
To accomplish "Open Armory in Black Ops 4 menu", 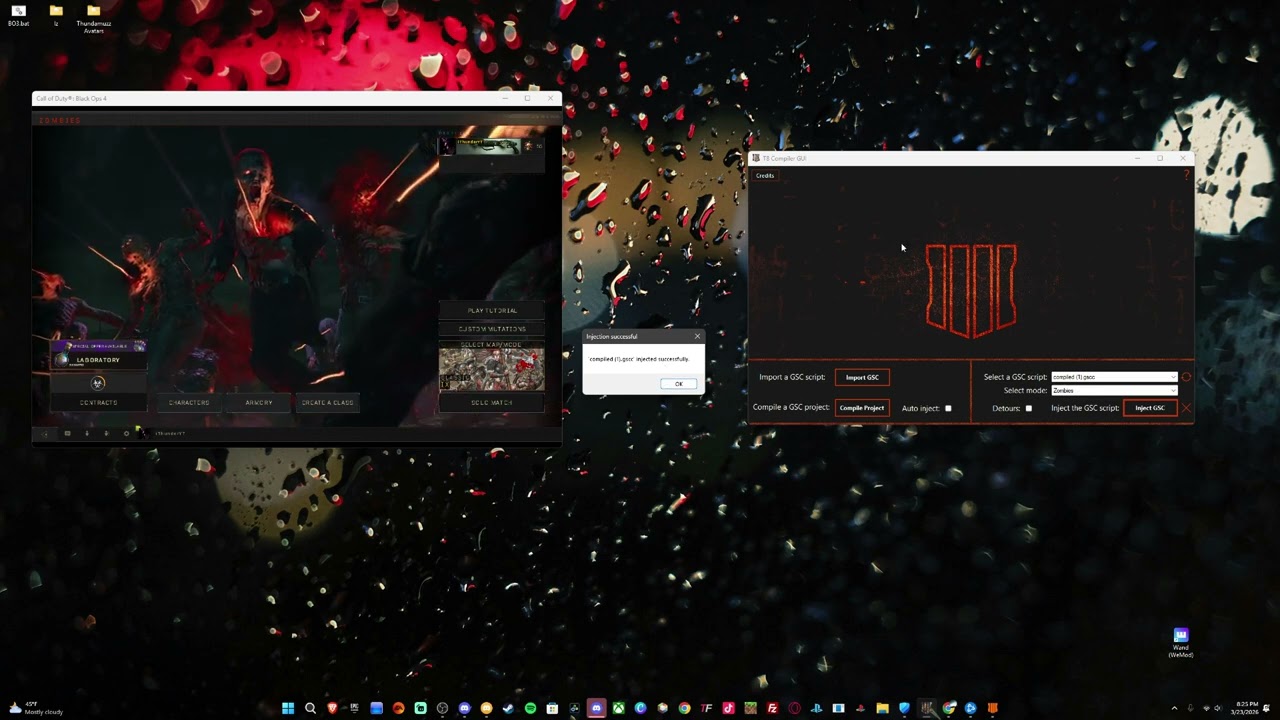I will pyautogui.click(x=259, y=402).
